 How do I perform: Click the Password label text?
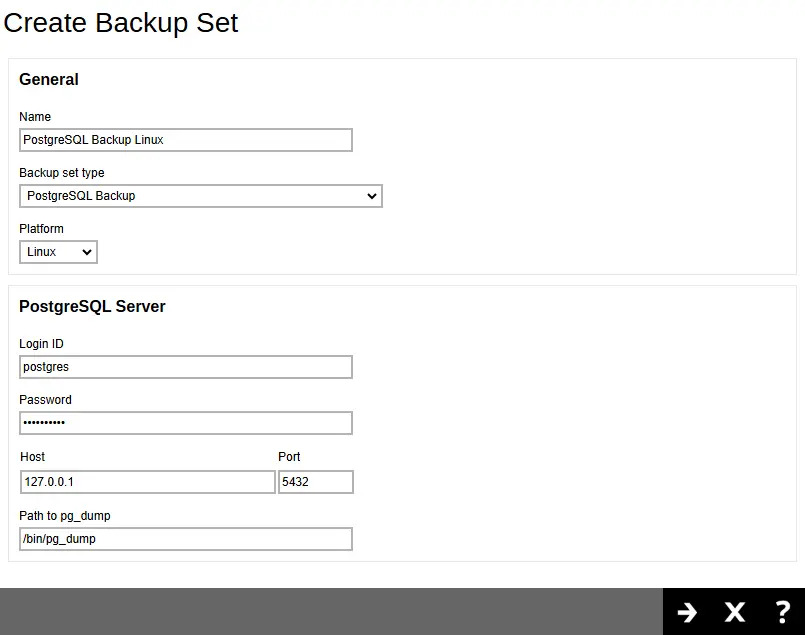click(45, 400)
